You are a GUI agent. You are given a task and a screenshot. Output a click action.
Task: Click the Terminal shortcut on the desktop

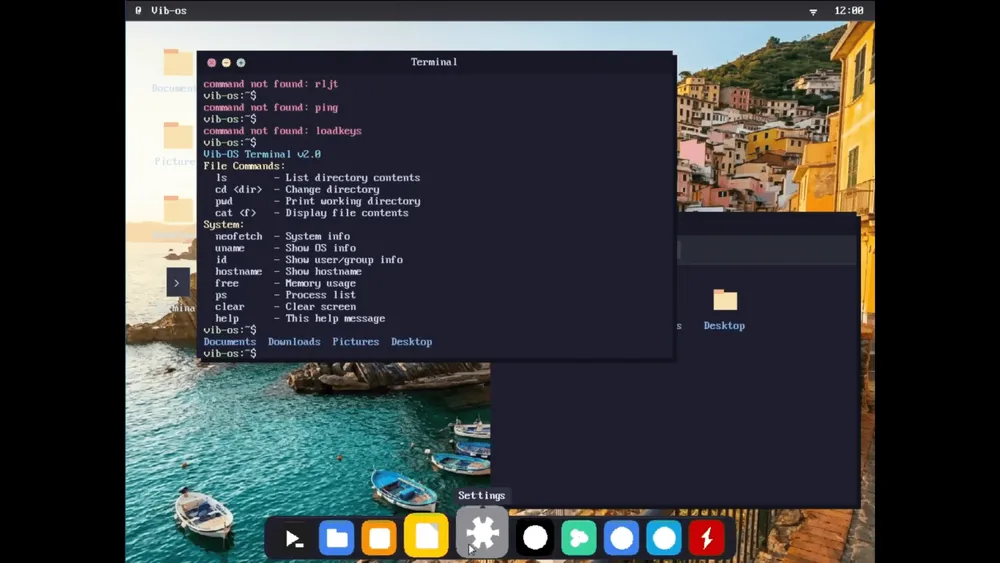pos(178,283)
